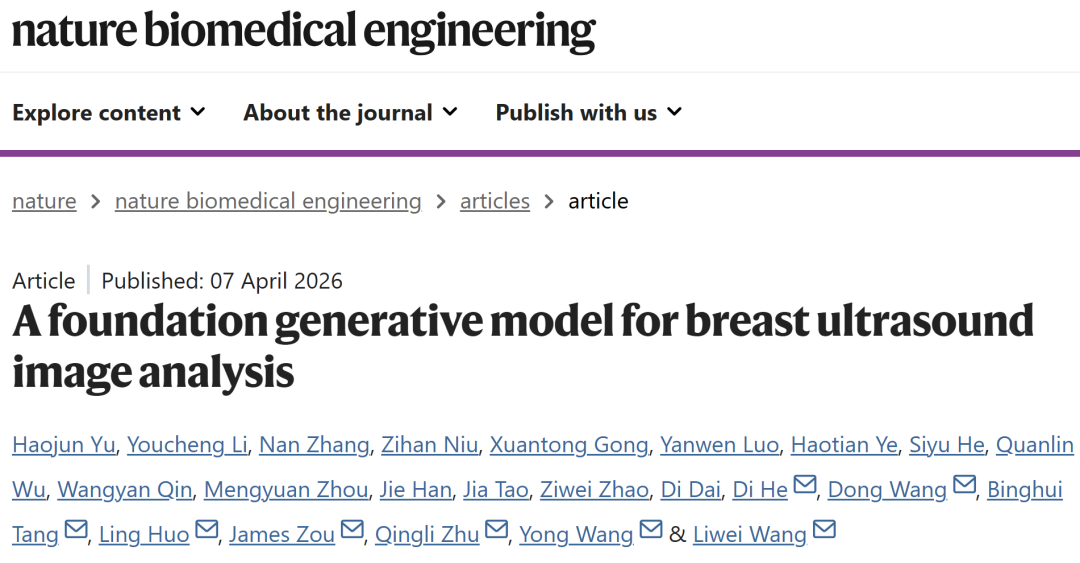Expand the Explore content menu
The width and height of the screenshot is (1080, 563).
point(108,113)
